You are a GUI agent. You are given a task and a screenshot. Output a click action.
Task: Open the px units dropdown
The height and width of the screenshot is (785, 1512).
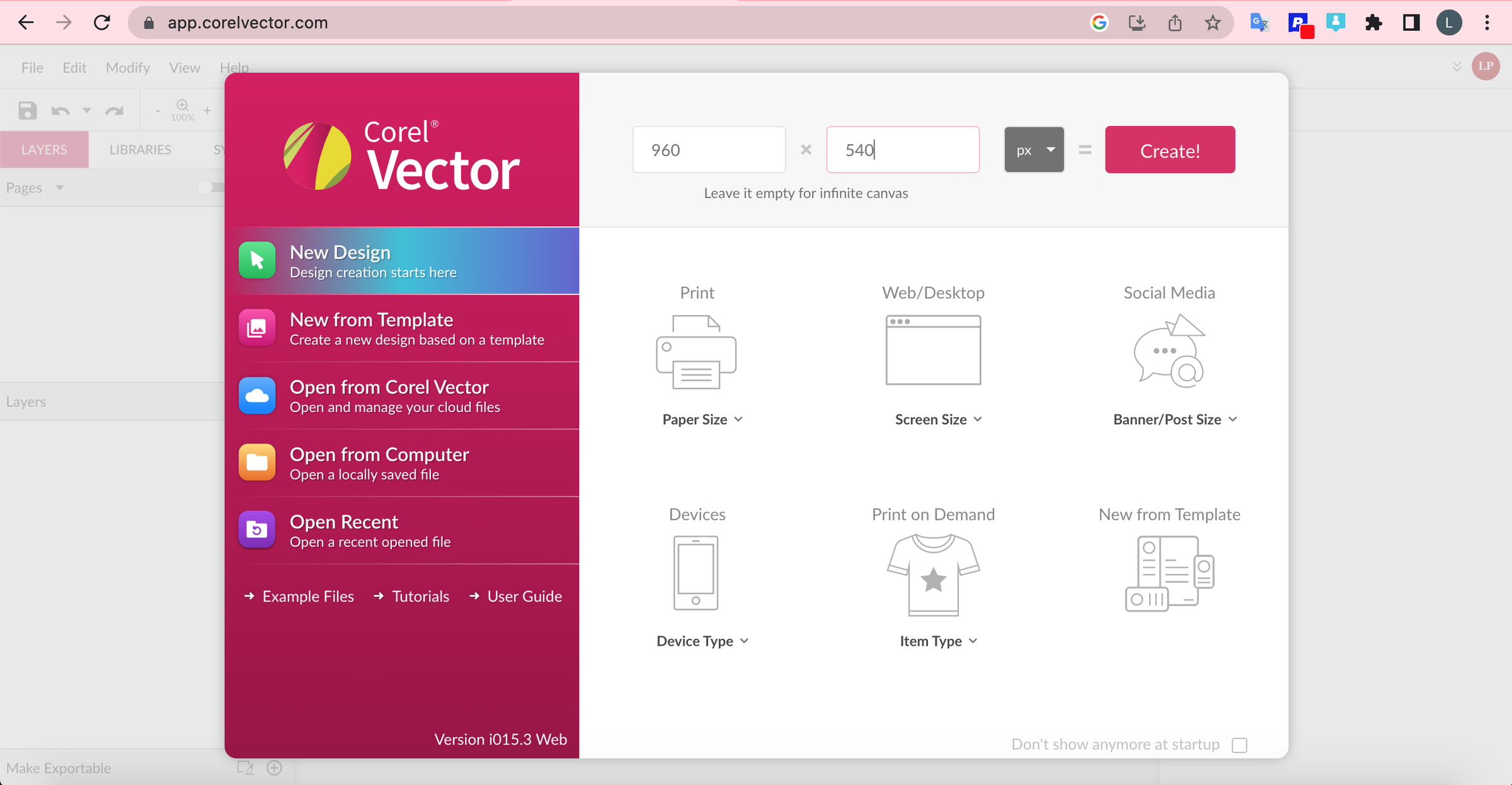pos(1034,150)
